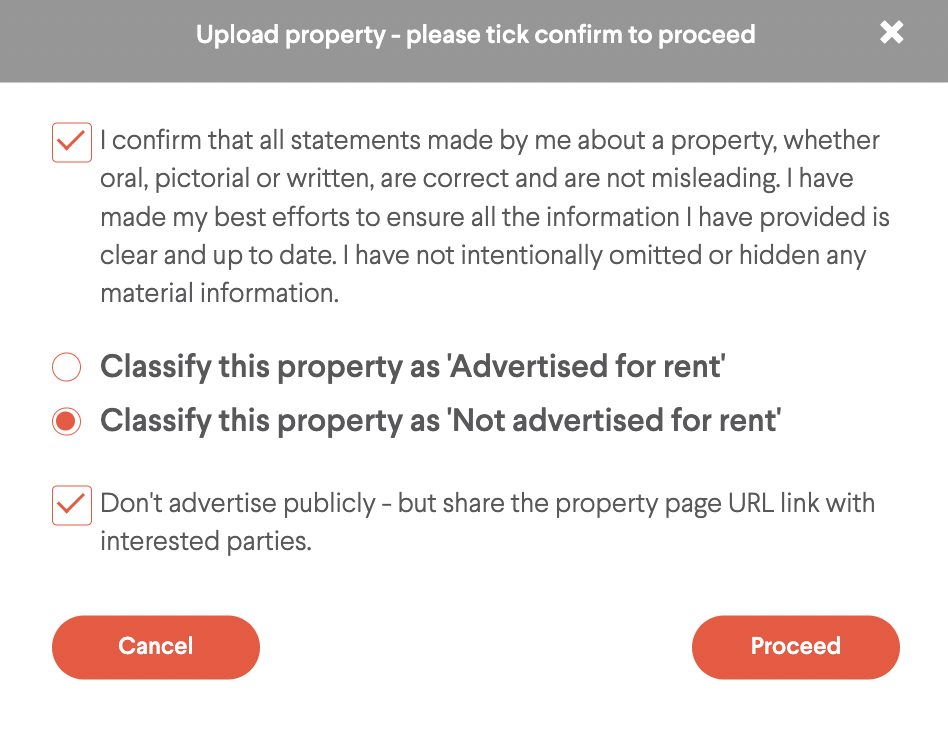948x730 pixels.
Task: Click the red checkmark beside 'Don't advertise publicly'
Action: [x=71, y=504]
